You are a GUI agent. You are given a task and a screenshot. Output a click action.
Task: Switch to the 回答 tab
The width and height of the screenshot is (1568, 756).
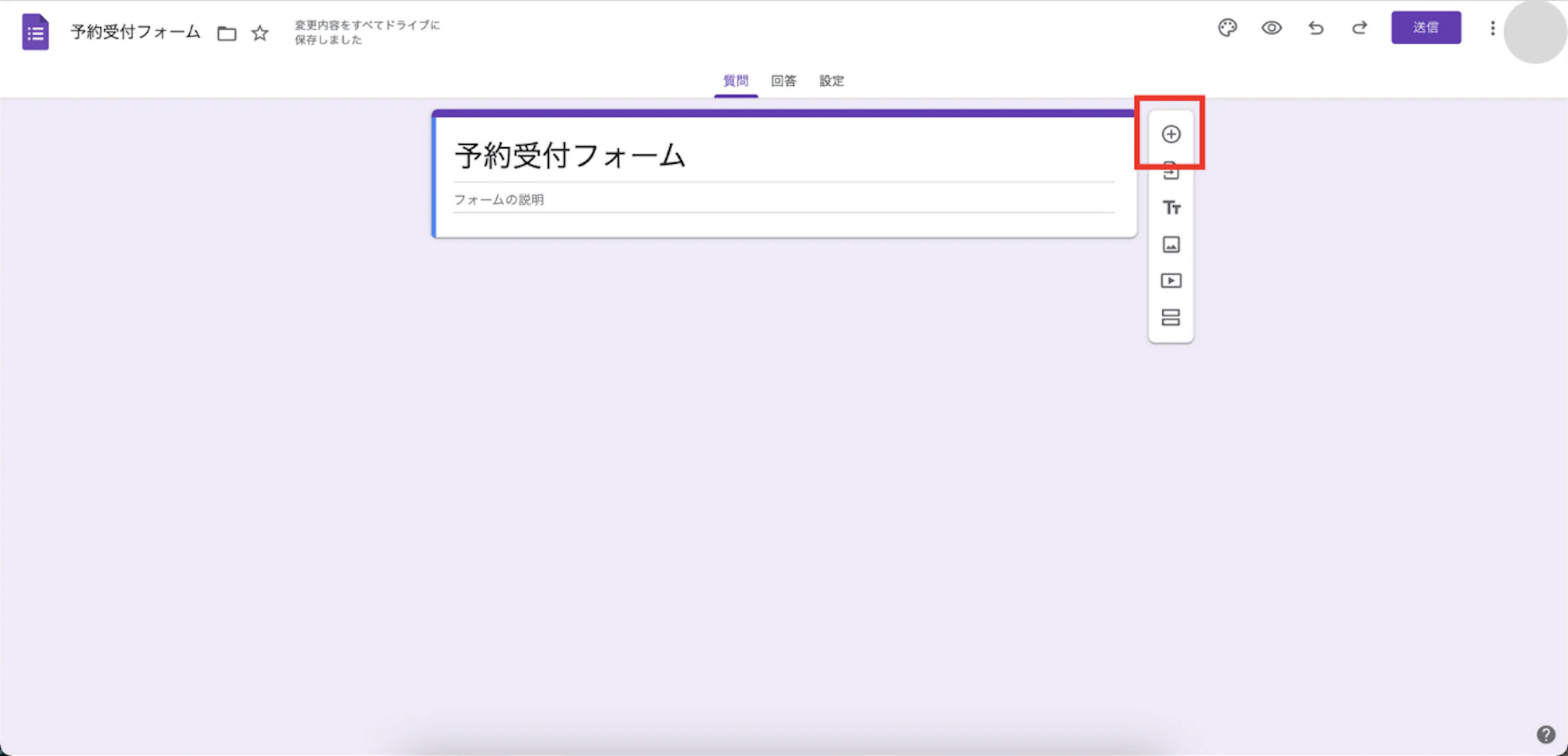[x=783, y=80]
